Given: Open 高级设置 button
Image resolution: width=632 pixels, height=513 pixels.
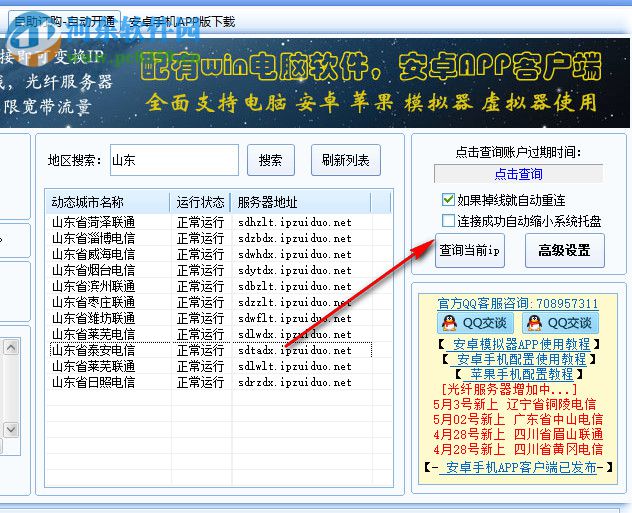Looking at the screenshot, I should pos(564,250).
